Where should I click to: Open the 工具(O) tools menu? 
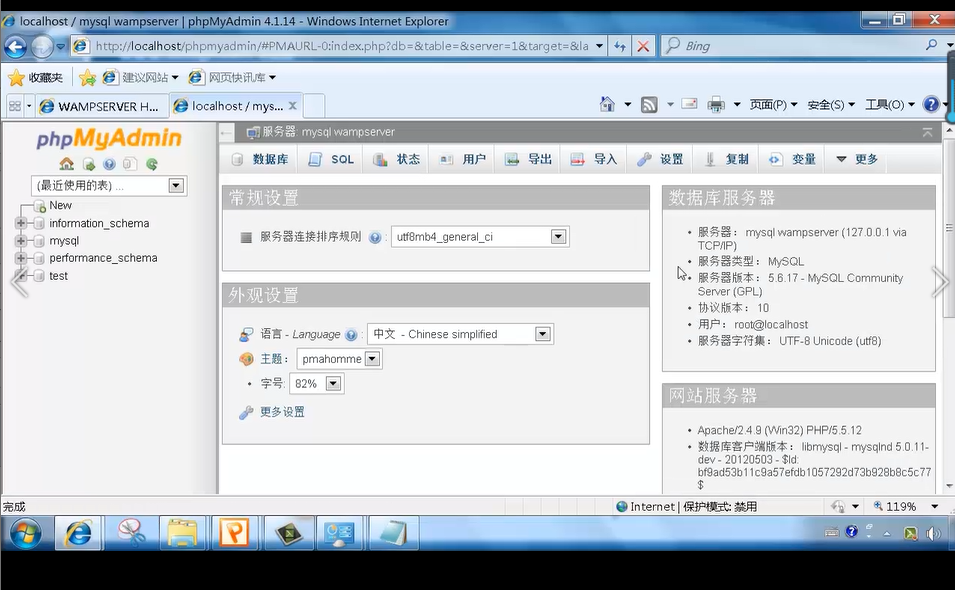(x=890, y=105)
